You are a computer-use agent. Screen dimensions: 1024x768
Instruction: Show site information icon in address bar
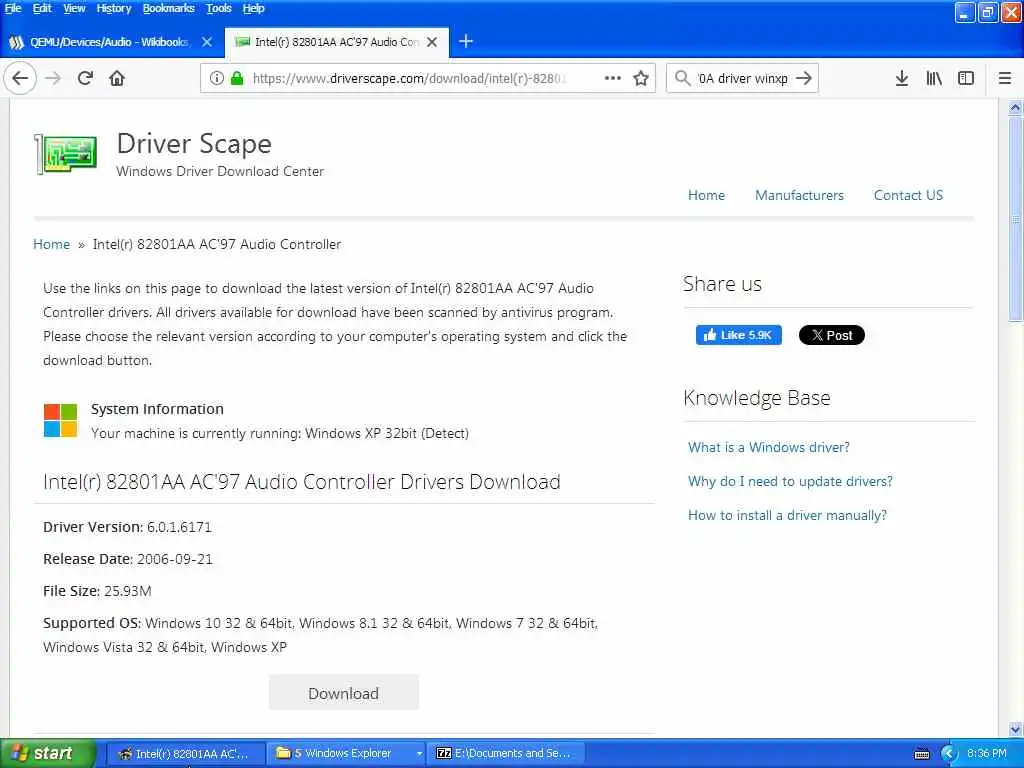[217, 78]
